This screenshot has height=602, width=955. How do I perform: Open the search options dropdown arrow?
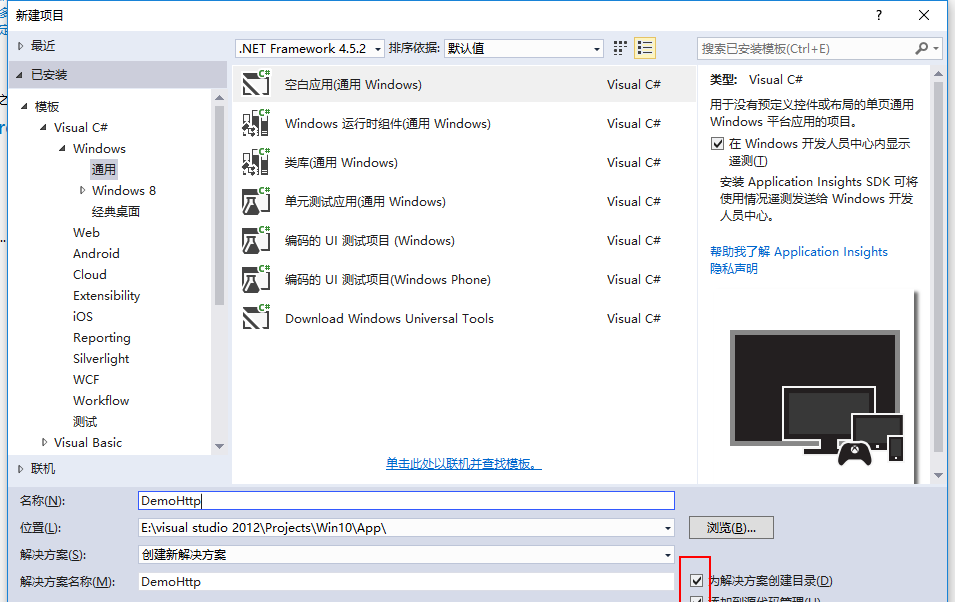point(936,48)
